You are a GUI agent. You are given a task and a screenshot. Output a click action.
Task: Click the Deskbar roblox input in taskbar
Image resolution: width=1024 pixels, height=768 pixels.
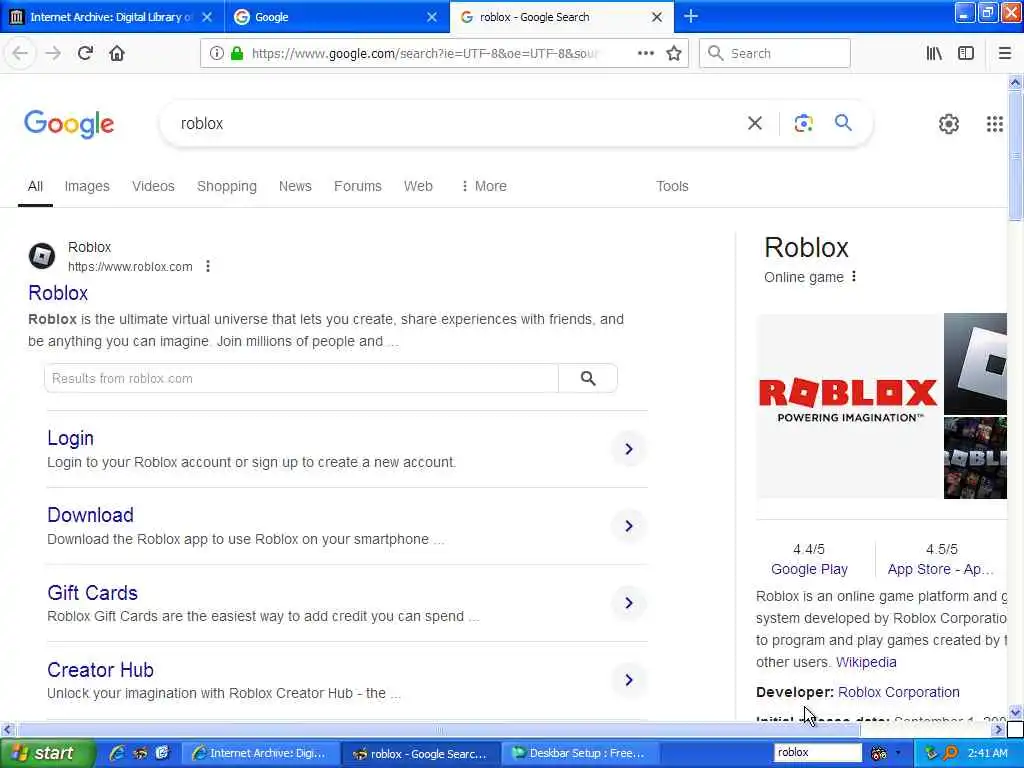818,752
